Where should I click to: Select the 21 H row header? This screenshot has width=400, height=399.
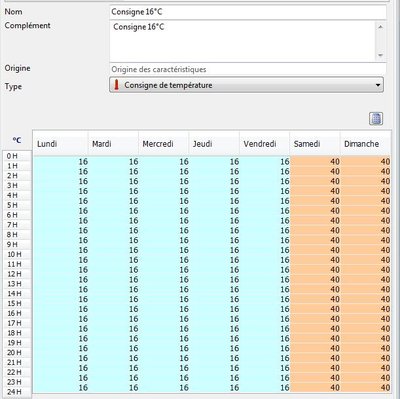tap(17, 363)
